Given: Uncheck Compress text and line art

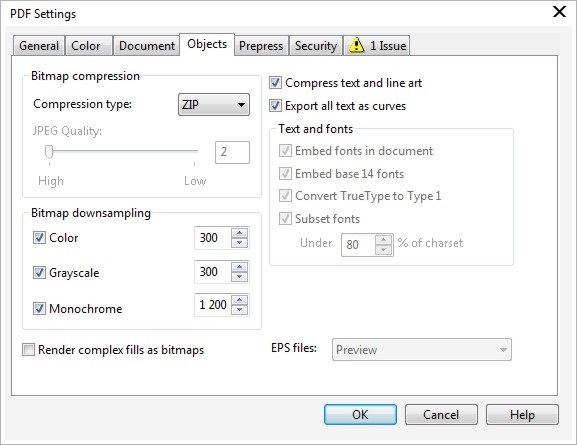Looking at the screenshot, I should pyautogui.click(x=275, y=83).
